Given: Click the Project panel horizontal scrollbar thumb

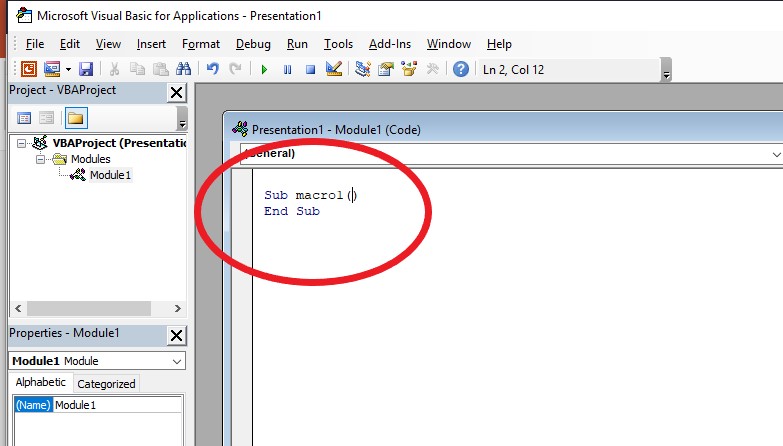Looking at the screenshot, I should point(89,309).
